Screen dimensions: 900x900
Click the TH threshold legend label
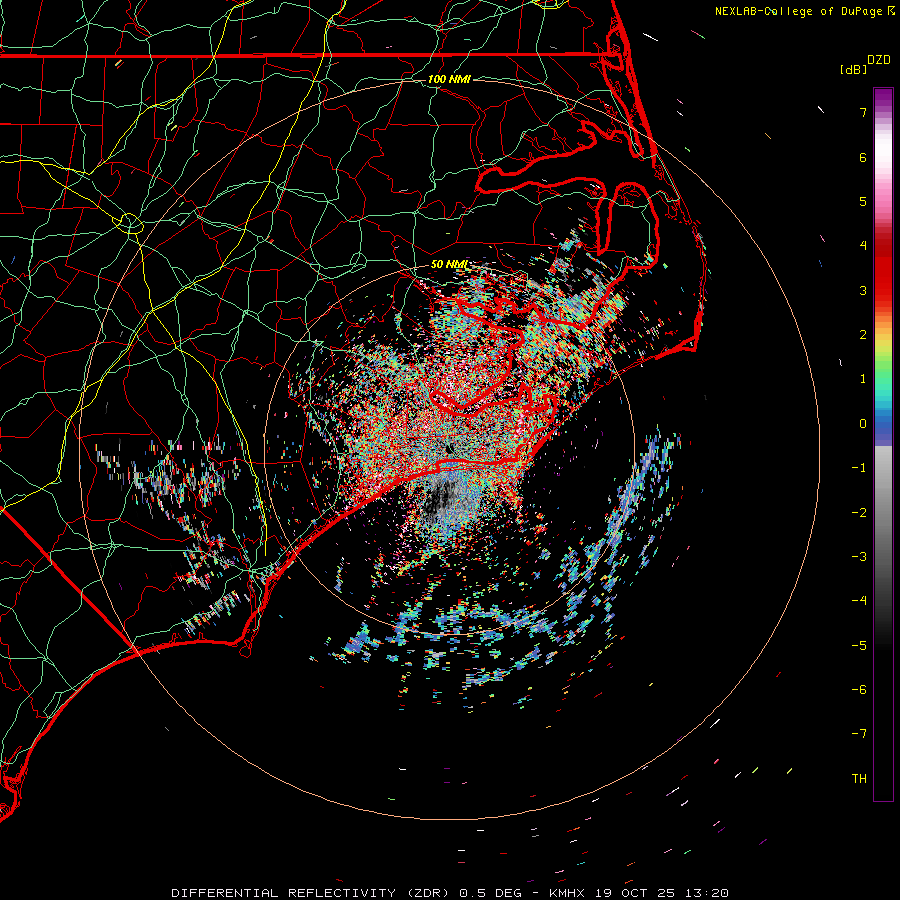tap(859, 779)
